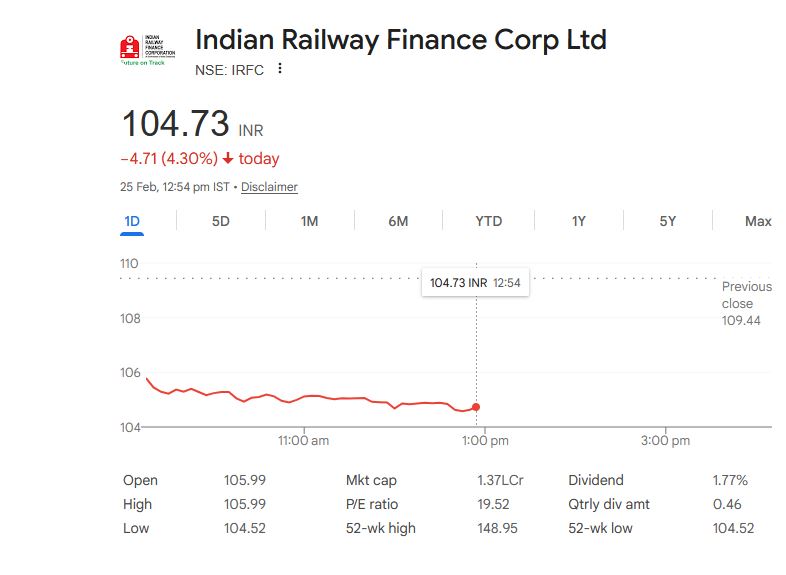Show the Max time range chart

(x=757, y=221)
